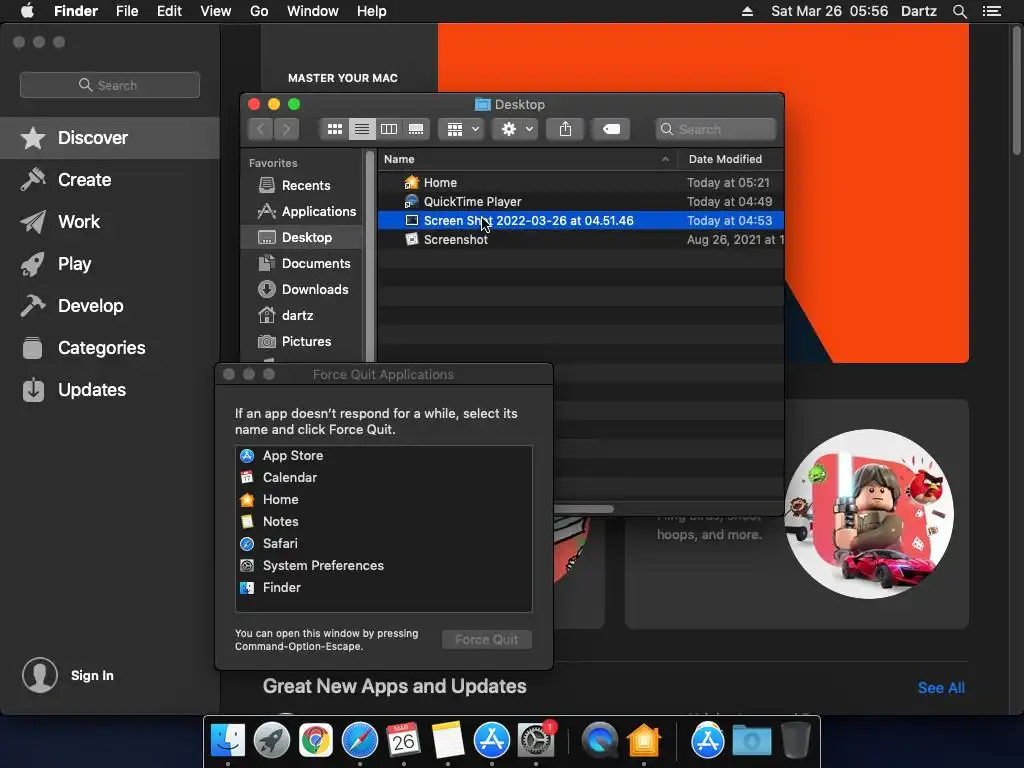Open the group-by dropdown in Finder toolbar
Image resolution: width=1024 pixels, height=768 pixels.
pos(462,129)
